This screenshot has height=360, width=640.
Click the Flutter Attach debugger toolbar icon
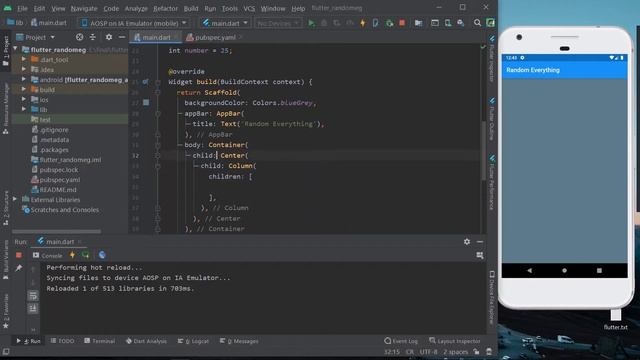tap(375, 23)
